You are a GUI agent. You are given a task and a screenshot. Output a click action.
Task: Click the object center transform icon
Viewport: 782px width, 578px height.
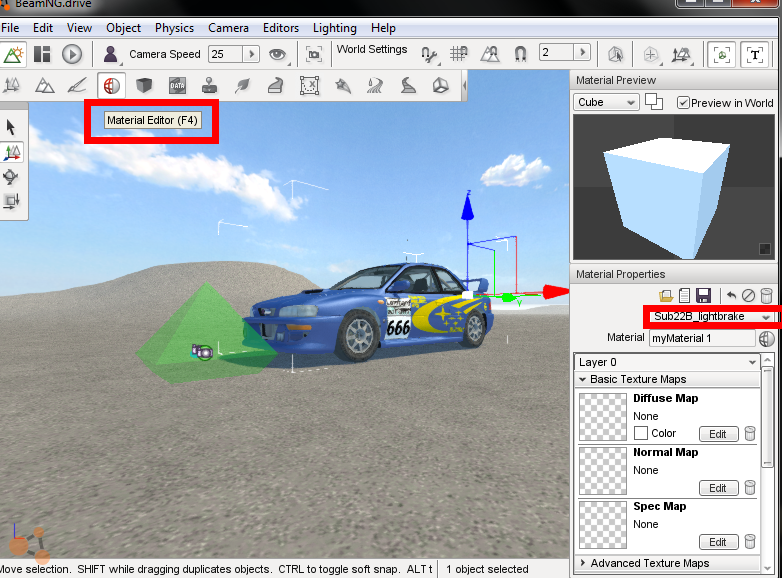[650, 54]
